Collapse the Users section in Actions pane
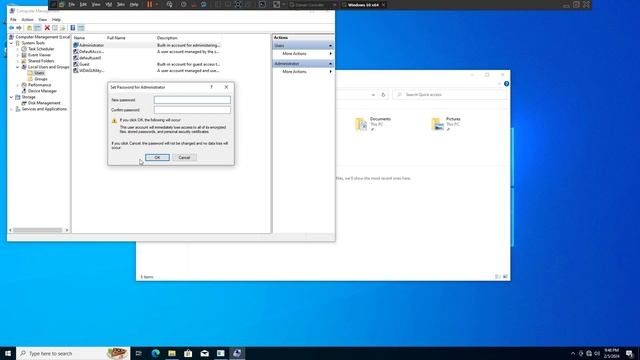This screenshot has width=640, height=360. 330,46
